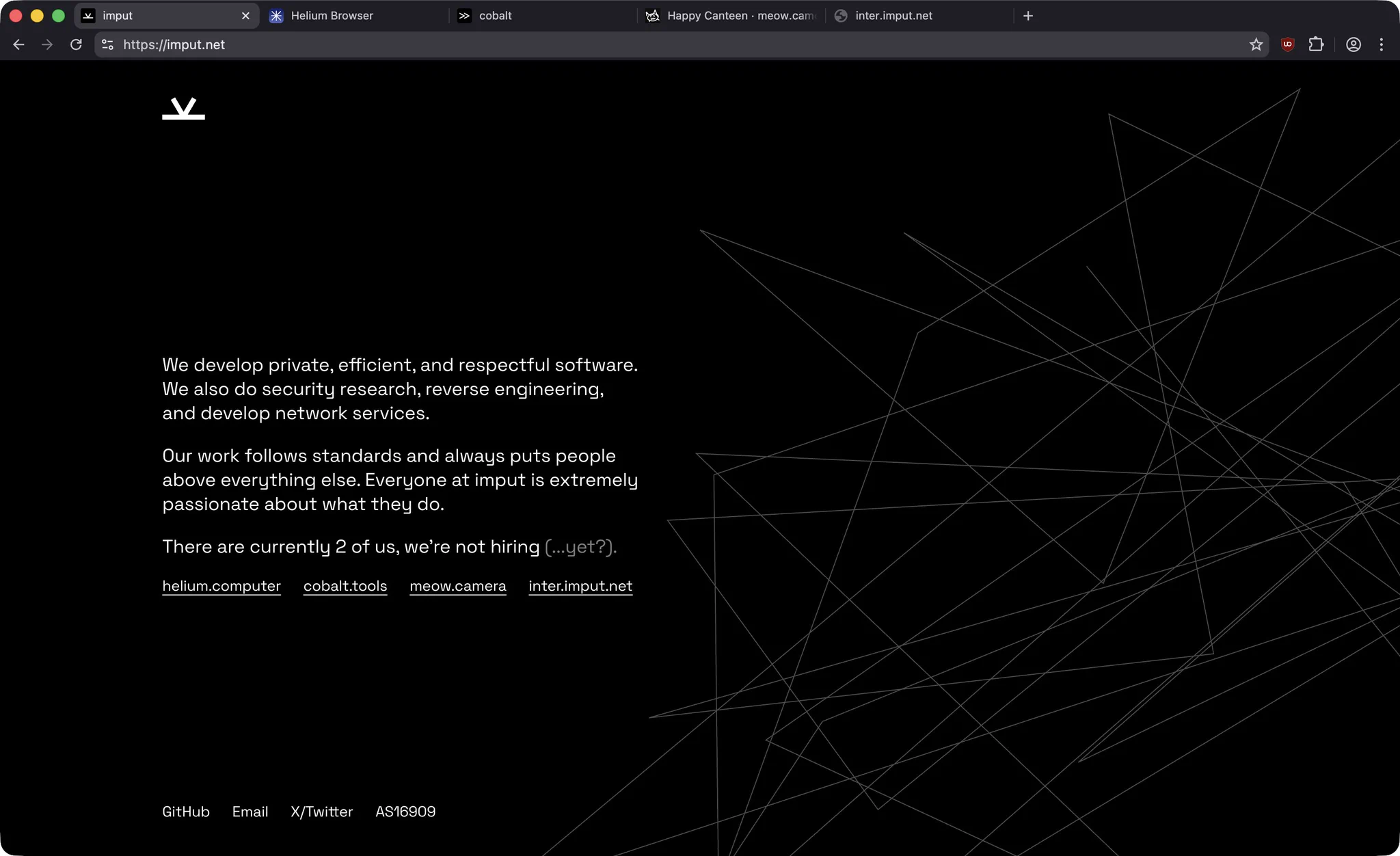Screen dimensions: 1400x856
Task: Select the imput tab
Action: coord(166,16)
